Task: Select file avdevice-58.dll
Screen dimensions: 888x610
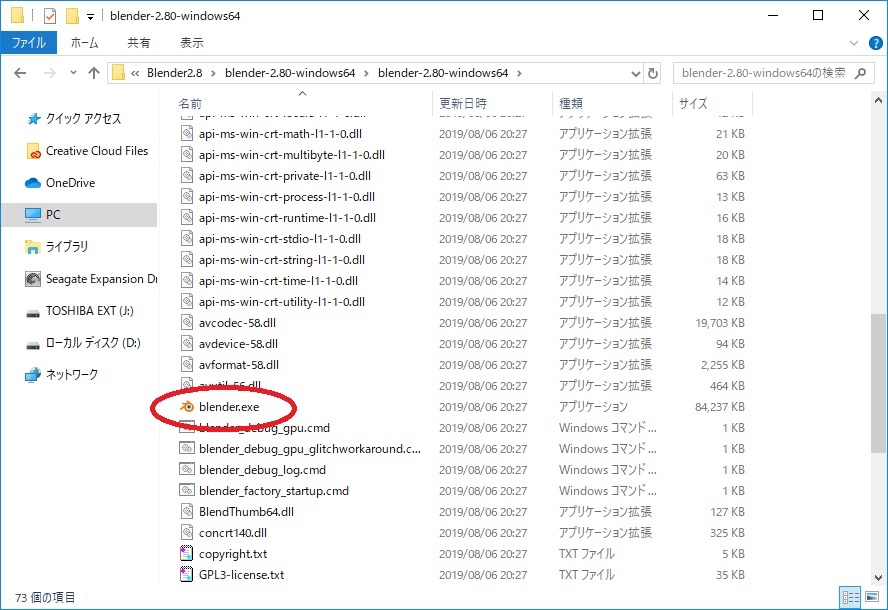Action: [x=238, y=344]
